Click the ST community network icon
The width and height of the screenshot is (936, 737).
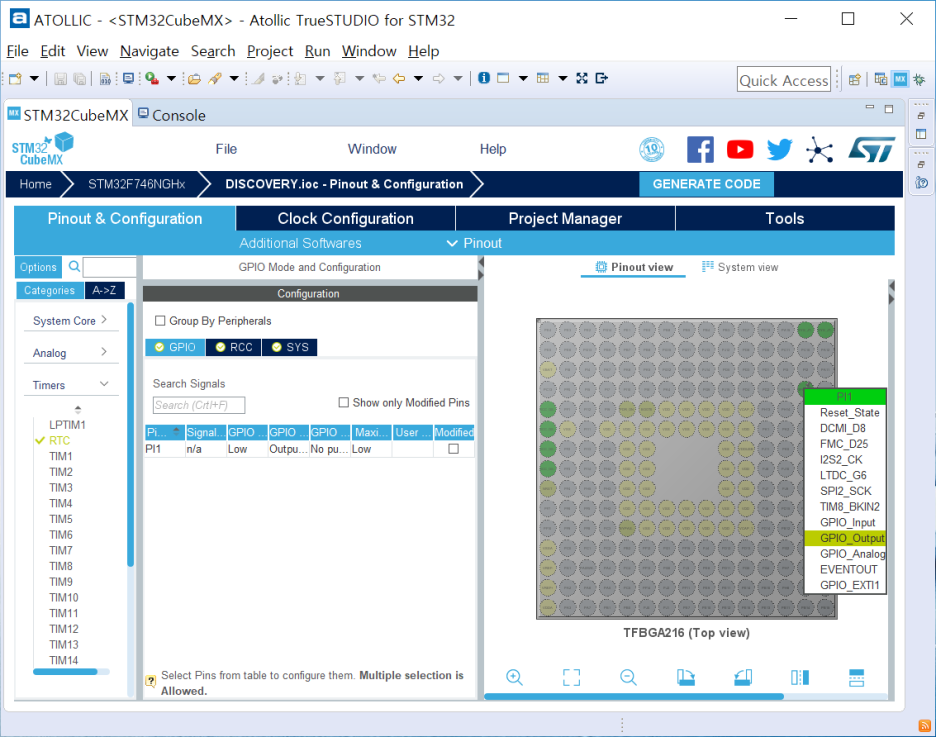pyautogui.click(x=820, y=149)
